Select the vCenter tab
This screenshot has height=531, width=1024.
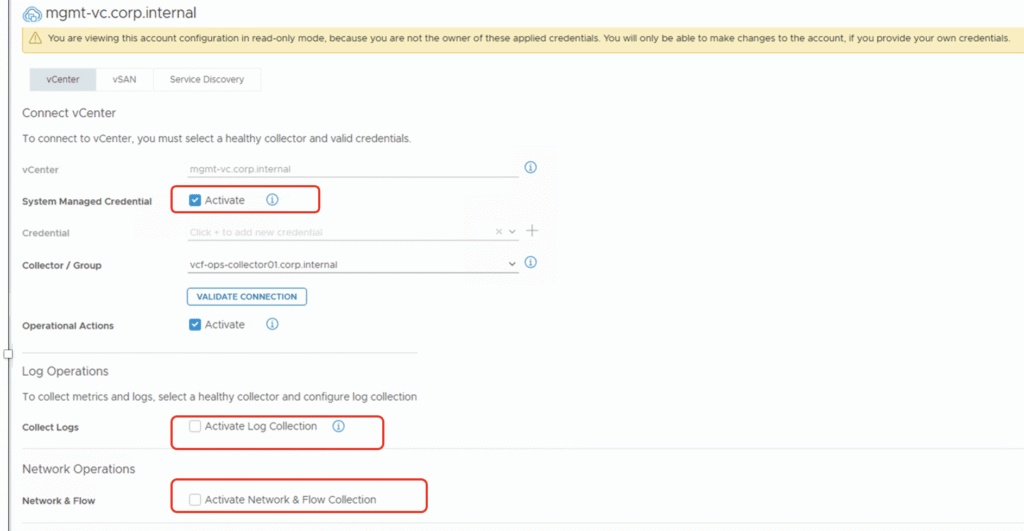pos(63,79)
